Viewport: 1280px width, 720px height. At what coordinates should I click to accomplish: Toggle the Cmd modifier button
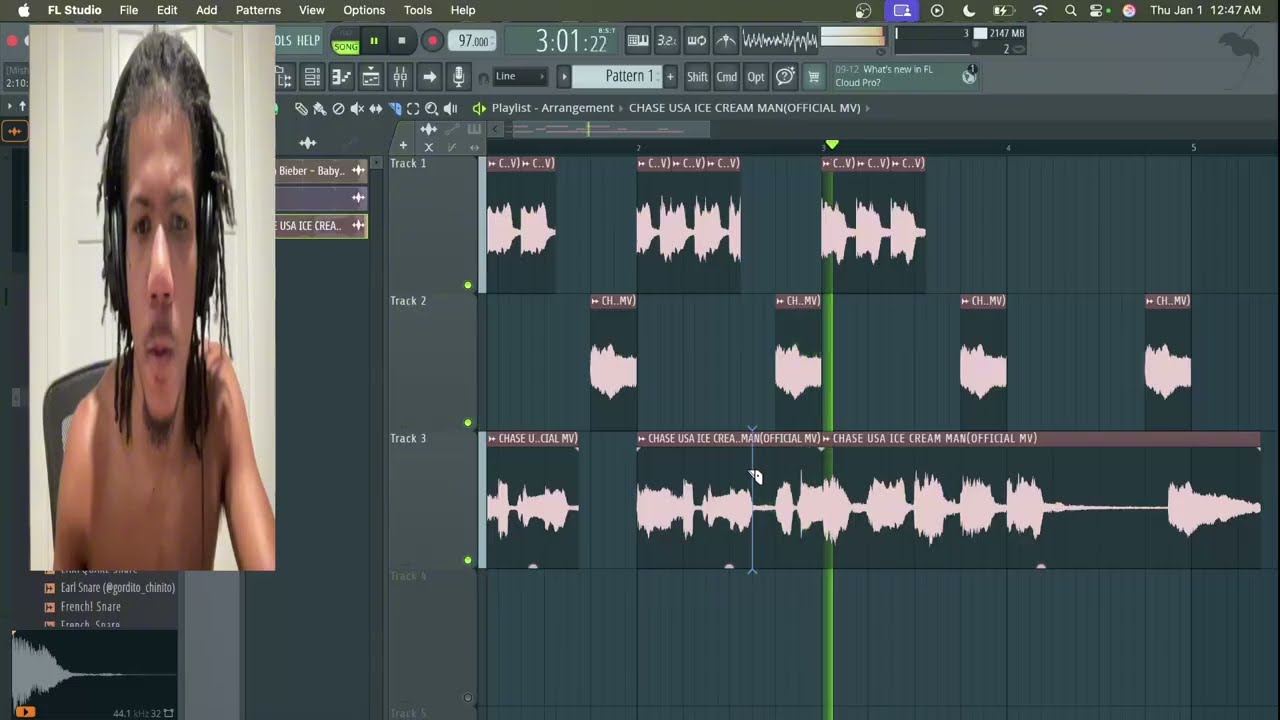[x=727, y=77]
